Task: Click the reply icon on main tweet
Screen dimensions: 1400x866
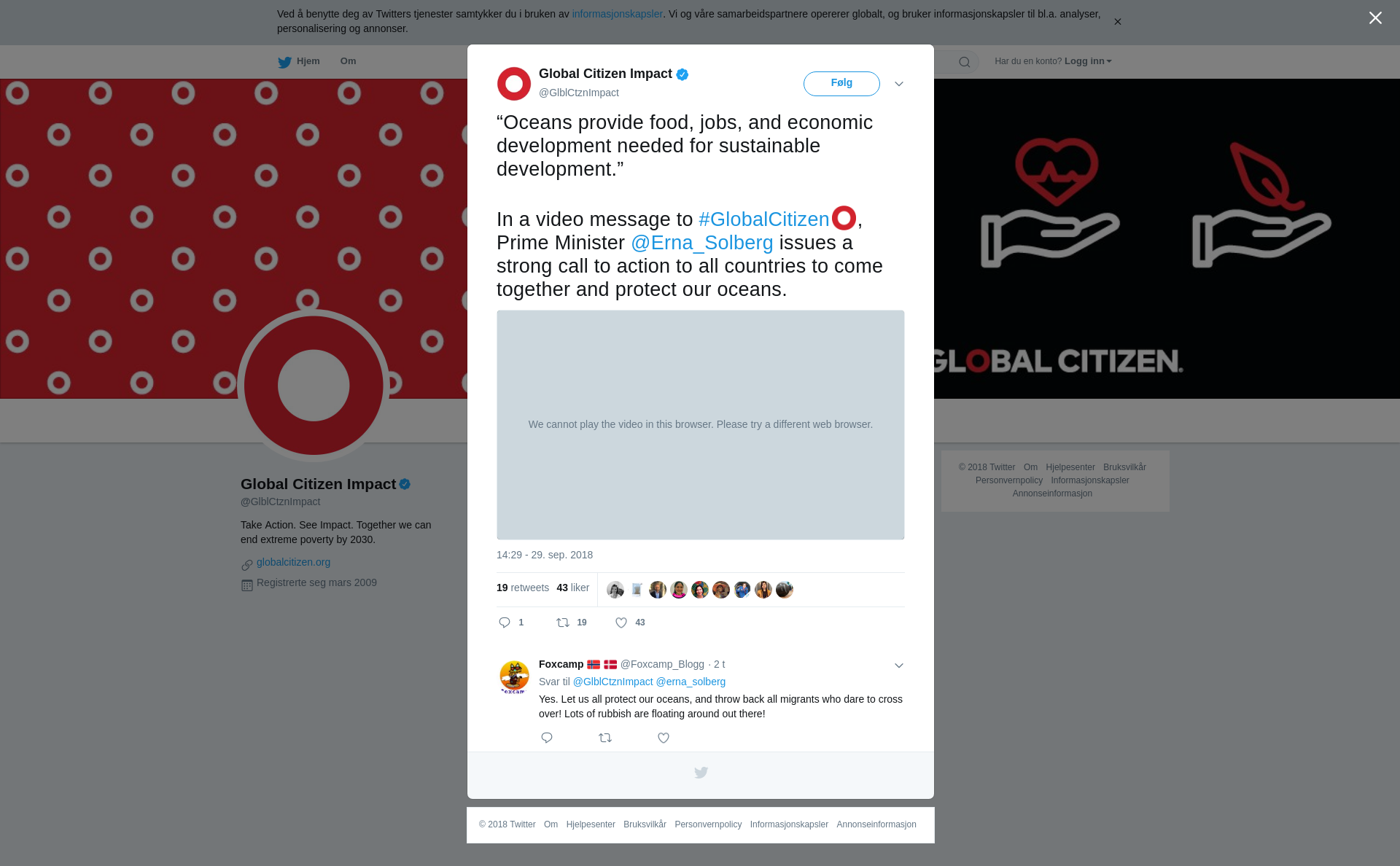Action: [505, 623]
